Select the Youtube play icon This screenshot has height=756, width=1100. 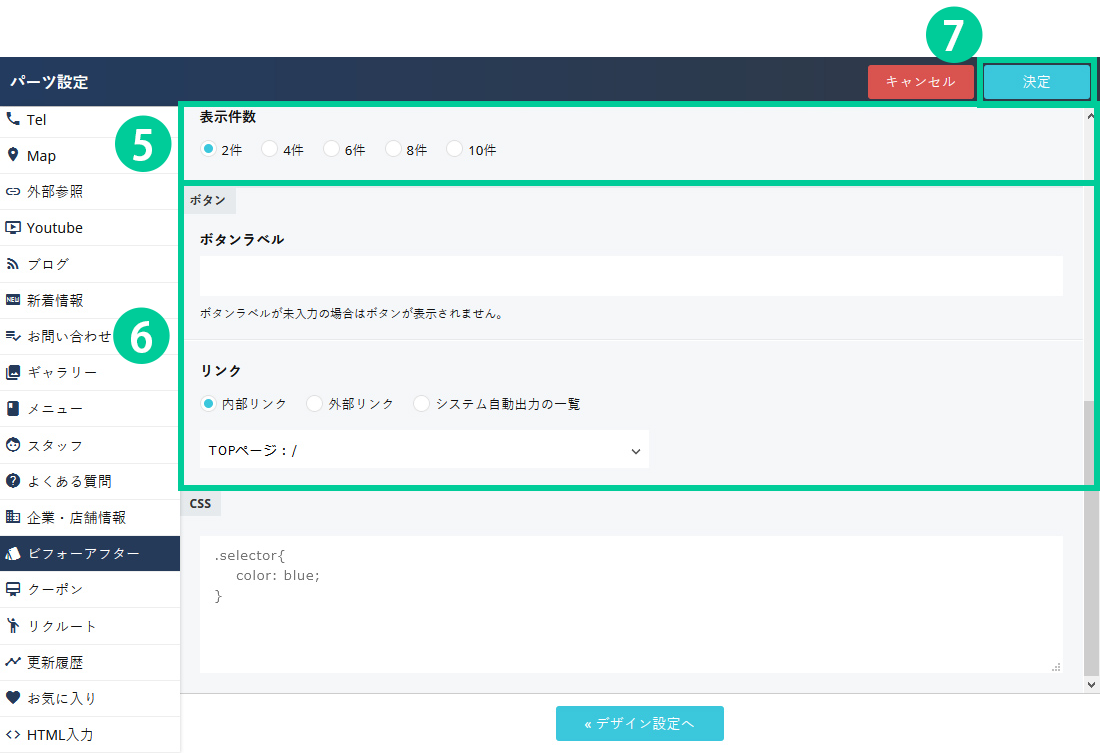tap(13, 228)
